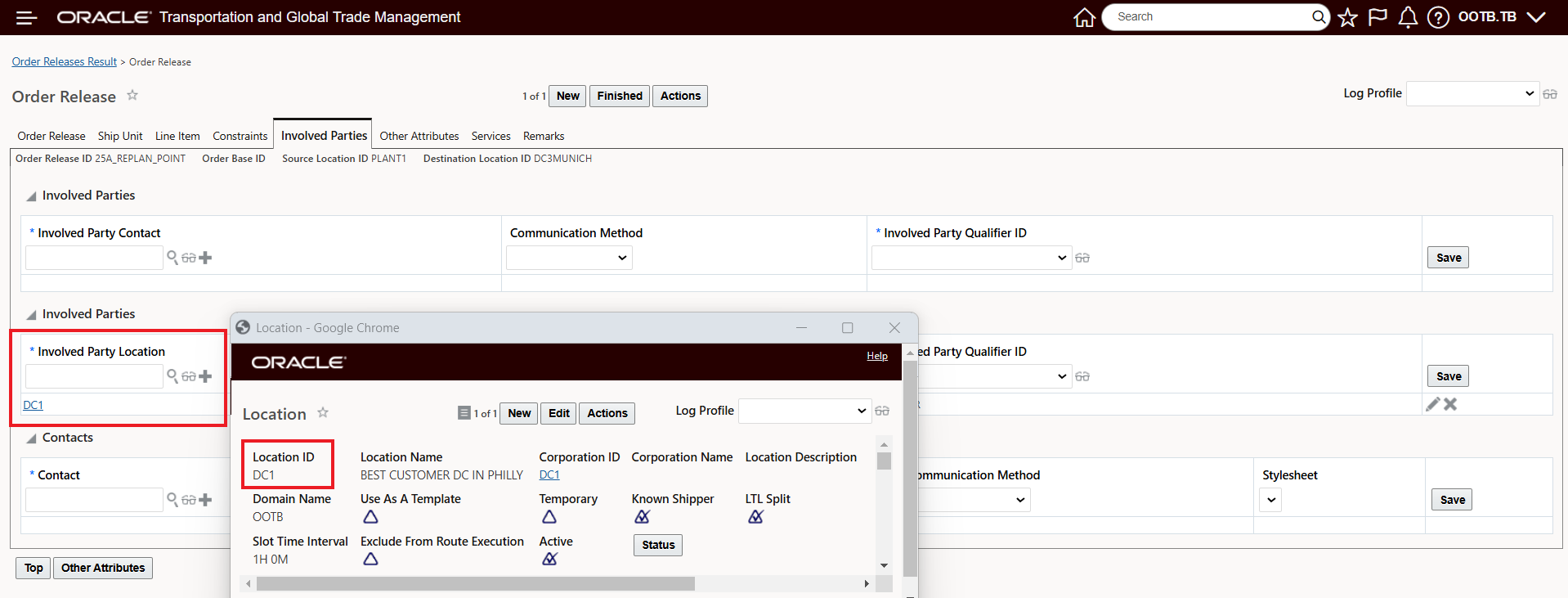
Task: Edit DC1 row with pencil icon
Action: (1432, 404)
